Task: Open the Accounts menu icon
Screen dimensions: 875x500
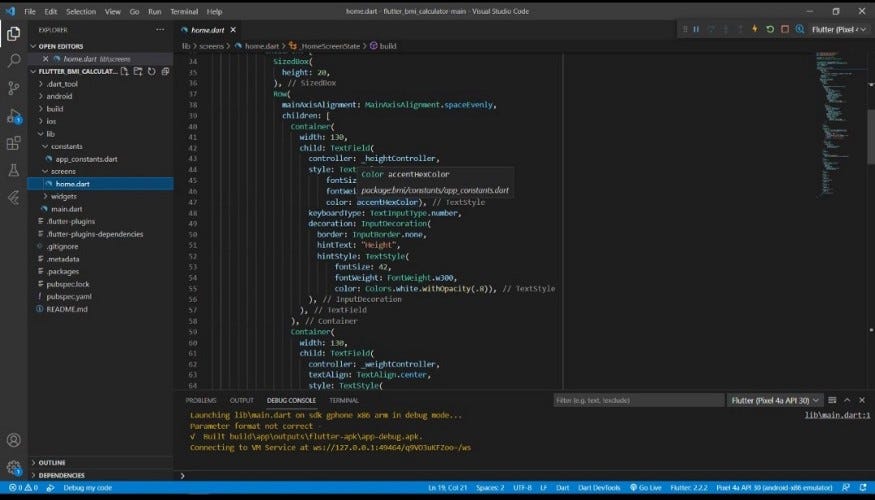Action: (x=13, y=440)
